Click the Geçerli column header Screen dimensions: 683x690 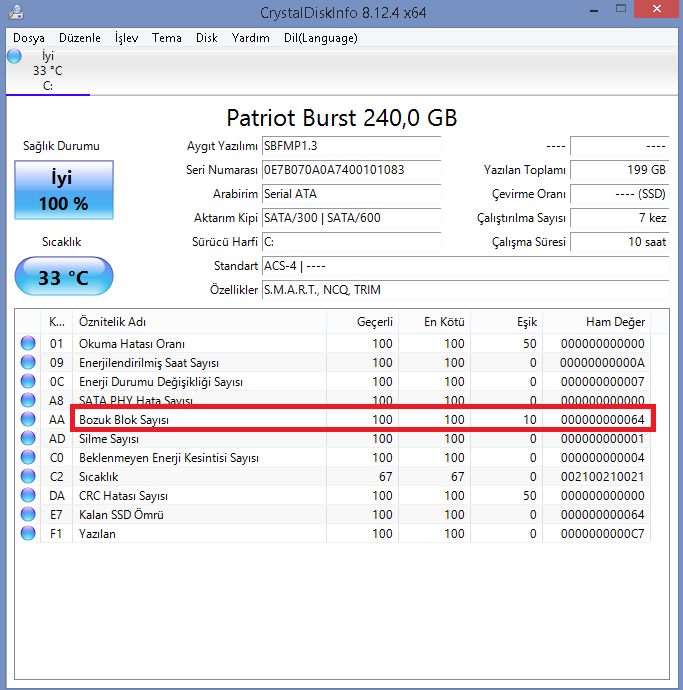[362, 322]
